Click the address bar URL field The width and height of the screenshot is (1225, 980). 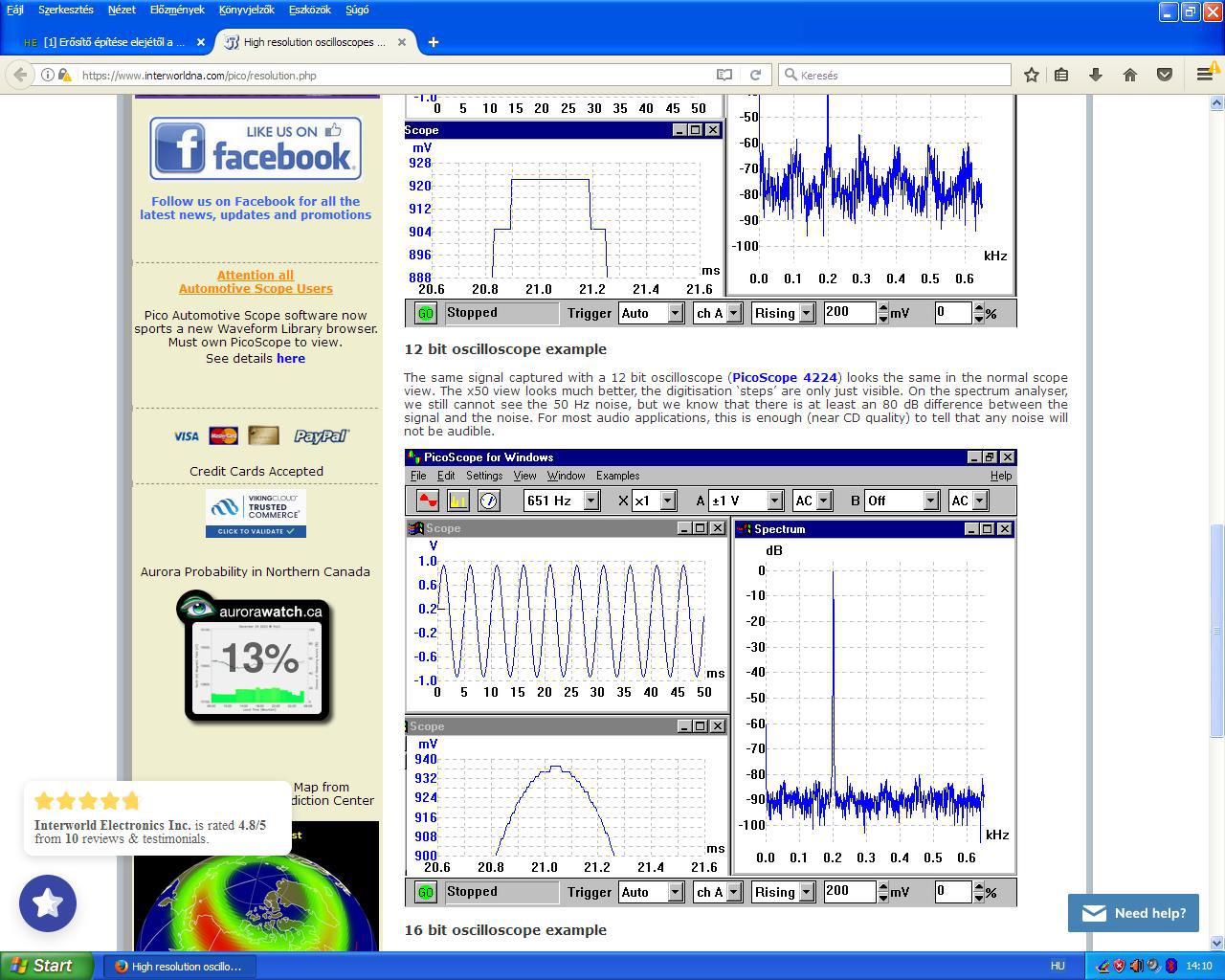pyautogui.click(x=396, y=75)
